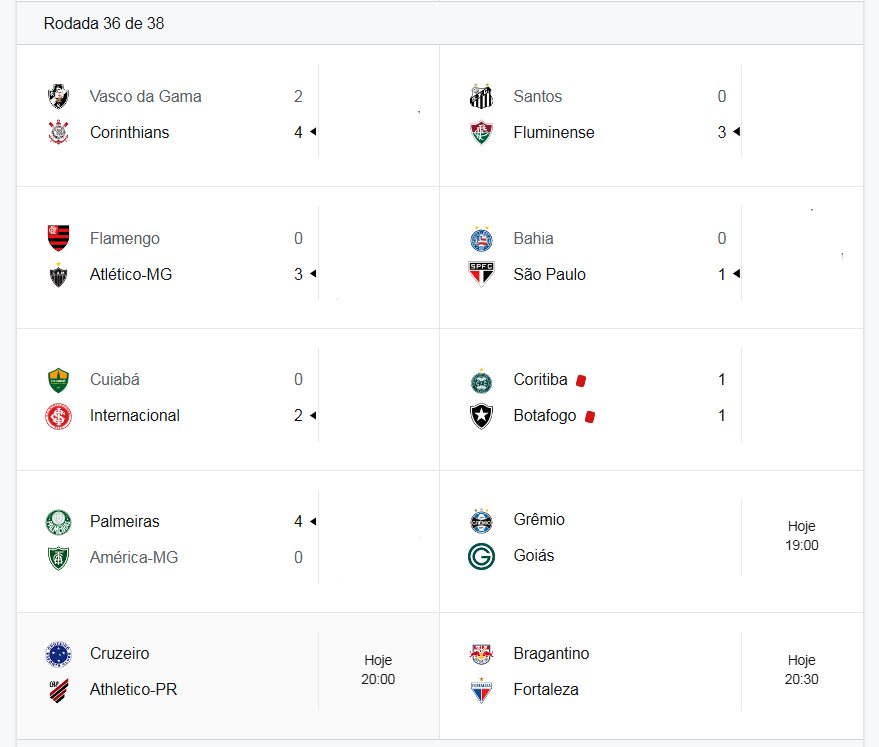Click Botafogo's red card indicator
This screenshot has height=747, width=879.
pyautogui.click(x=590, y=416)
